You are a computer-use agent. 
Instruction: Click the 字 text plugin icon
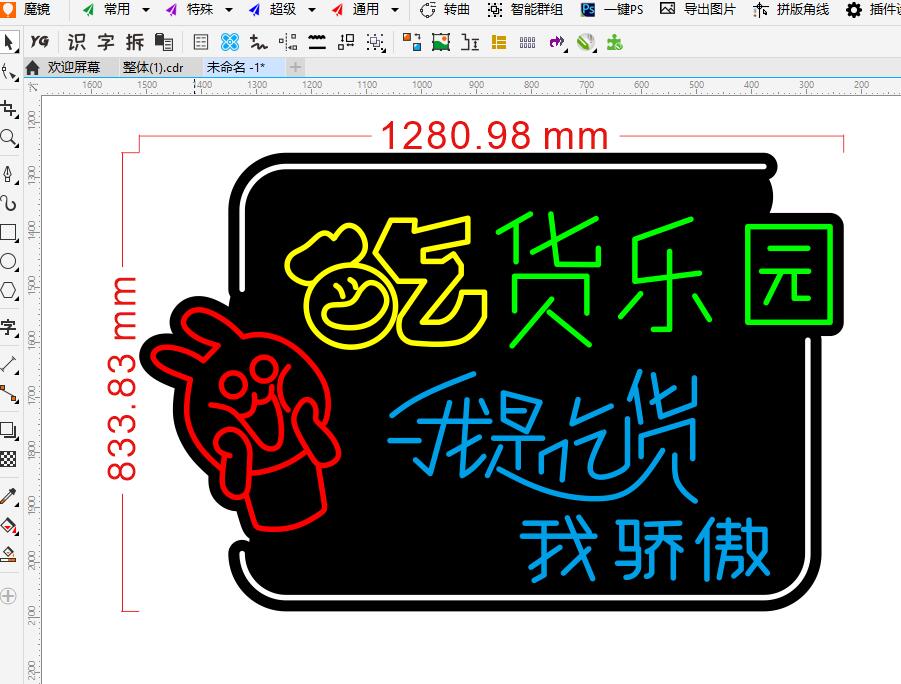coord(106,42)
